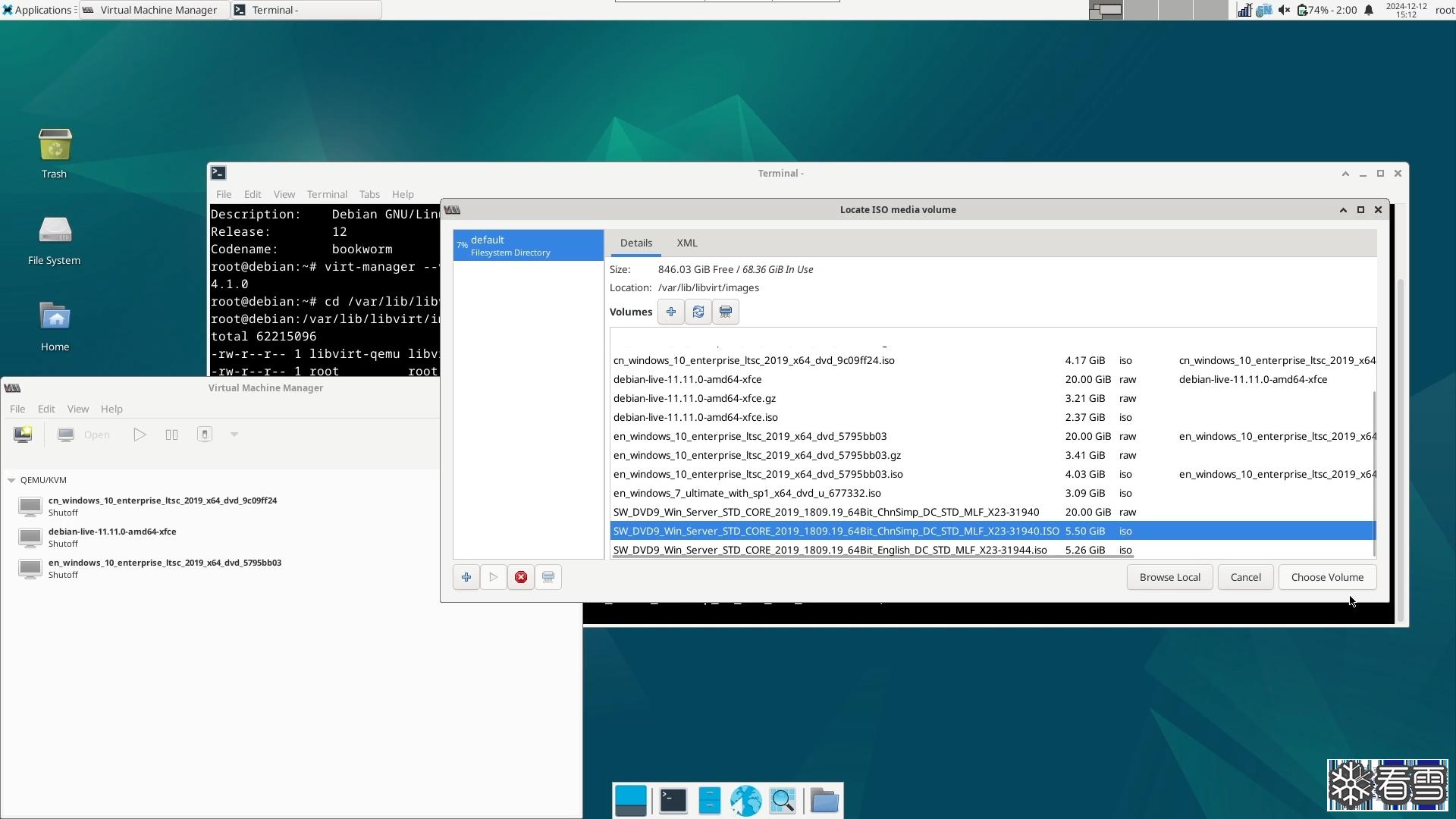The width and height of the screenshot is (1456, 819).
Task: Shut down VM power icon
Action: click(x=204, y=435)
